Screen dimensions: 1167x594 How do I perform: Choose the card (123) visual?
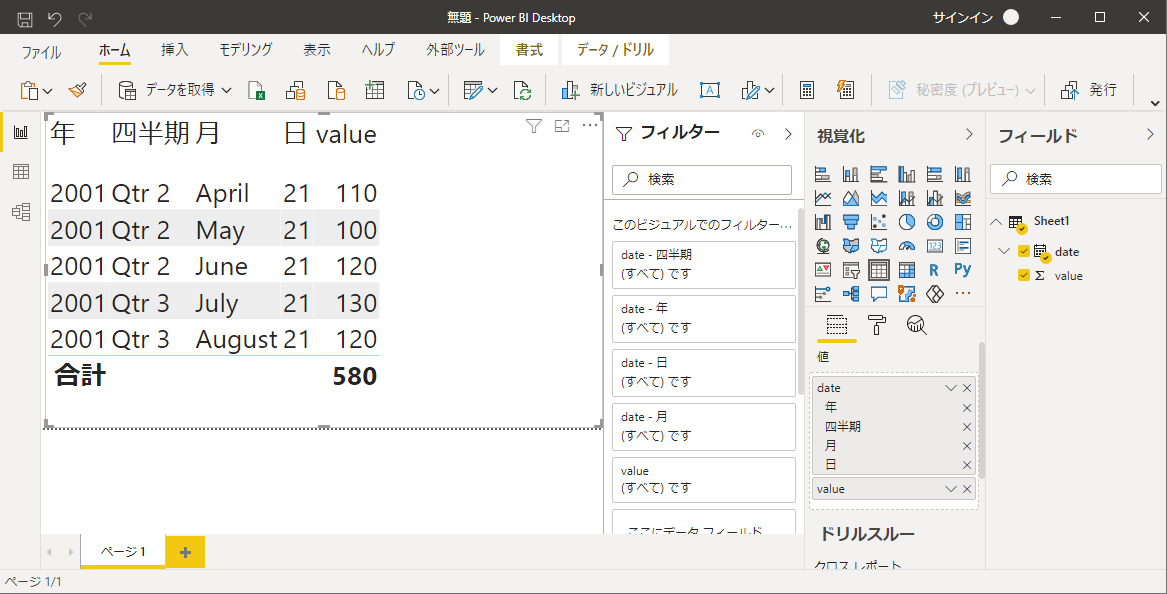click(x=935, y=246)
